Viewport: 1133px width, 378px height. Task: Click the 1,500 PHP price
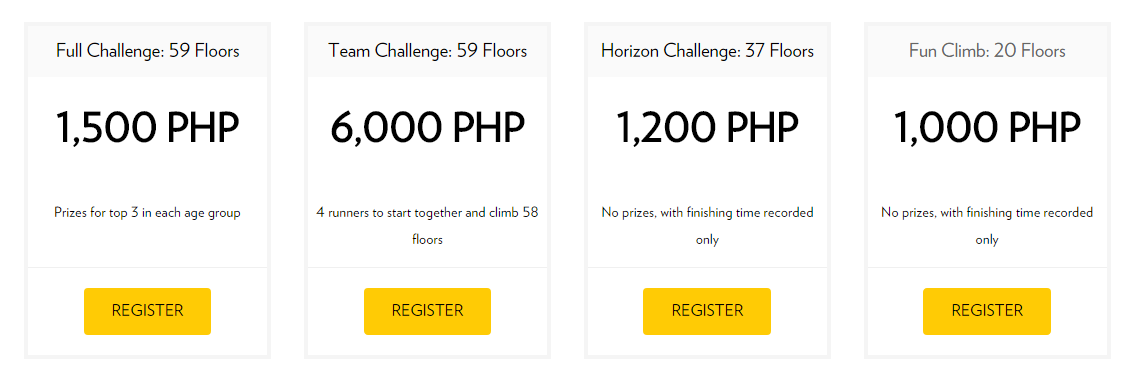click(x=147, y=127)
